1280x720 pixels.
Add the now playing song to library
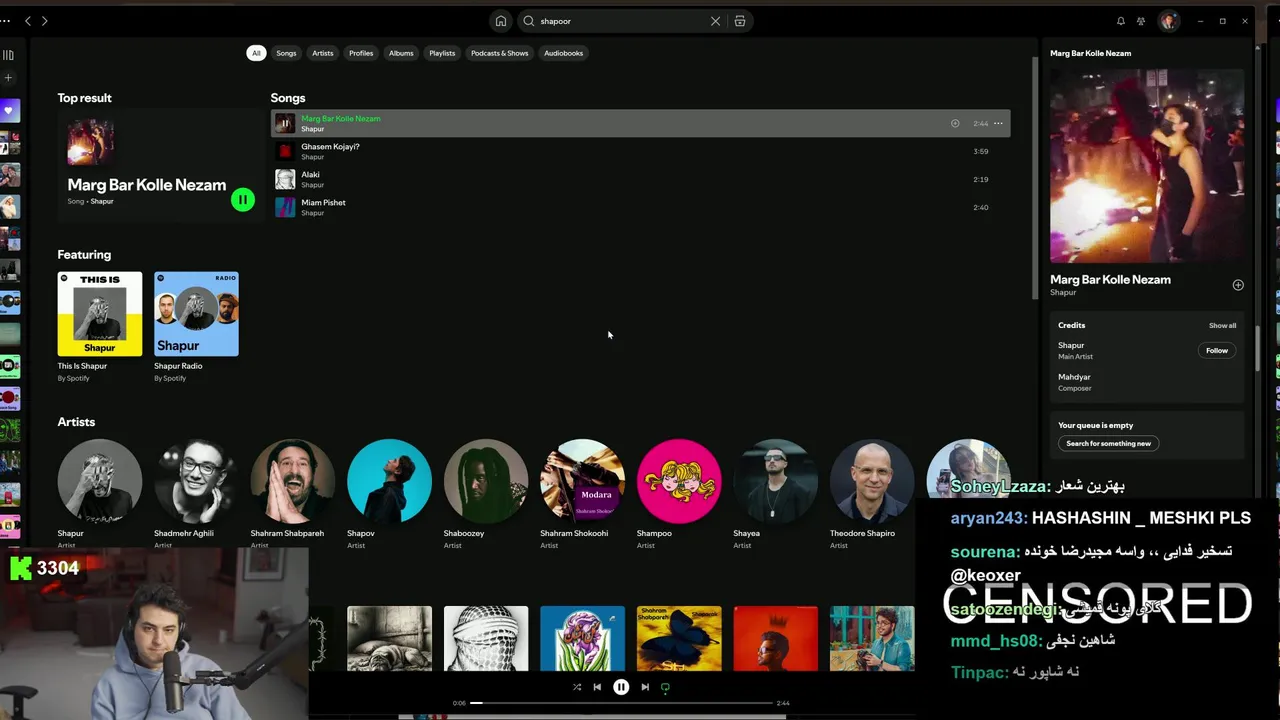pyautogui.click(x=1238, y=285)
